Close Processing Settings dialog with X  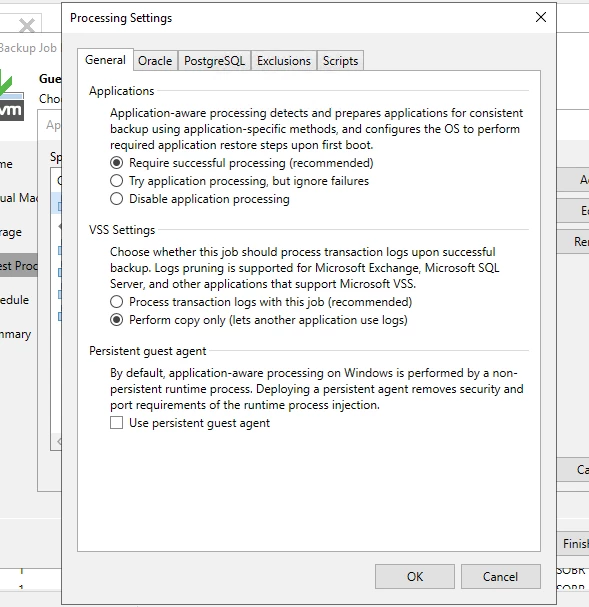pyautogui.click(x=541, y=17)
